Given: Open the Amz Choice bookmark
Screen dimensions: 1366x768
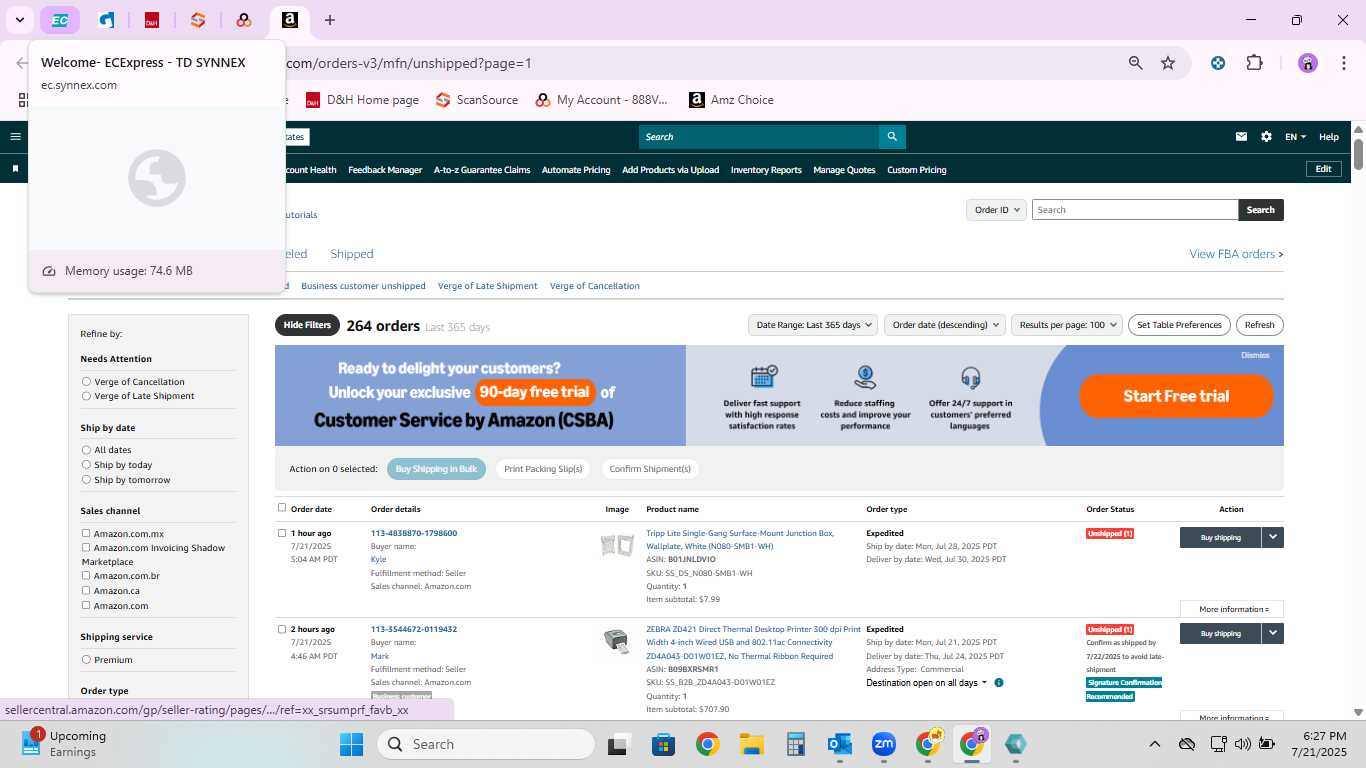Looking at the screenshot, I should tap(731, 100).
